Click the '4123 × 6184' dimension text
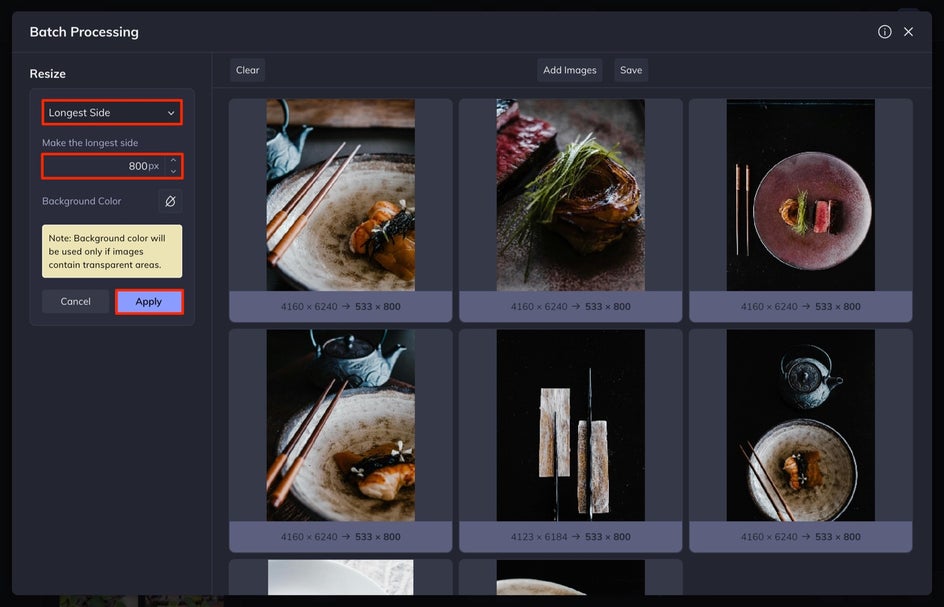Image resolution: width=944 pixels, height=607 pixels. (539, 537)
